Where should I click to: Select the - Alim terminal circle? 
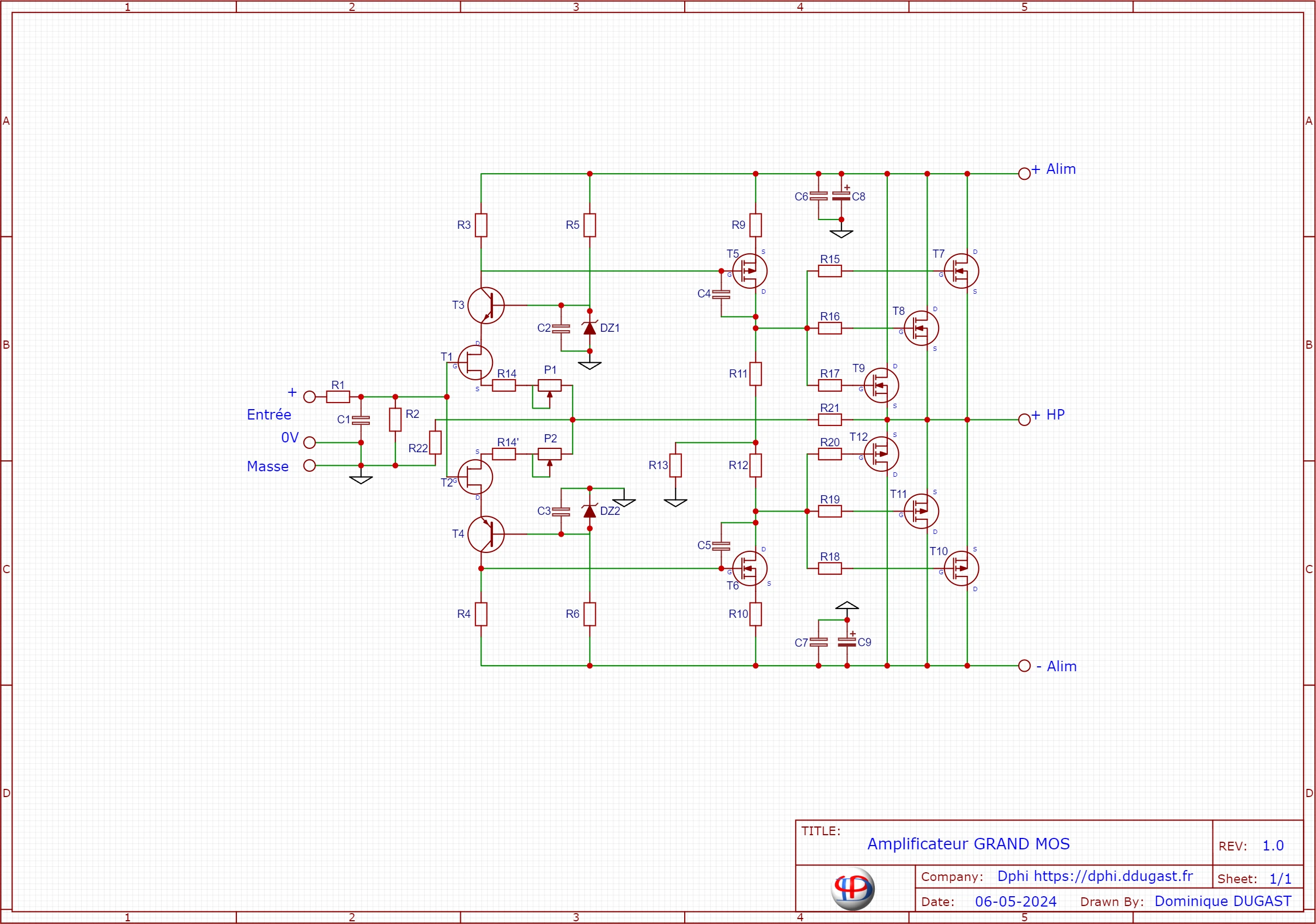pos(1024,665)
